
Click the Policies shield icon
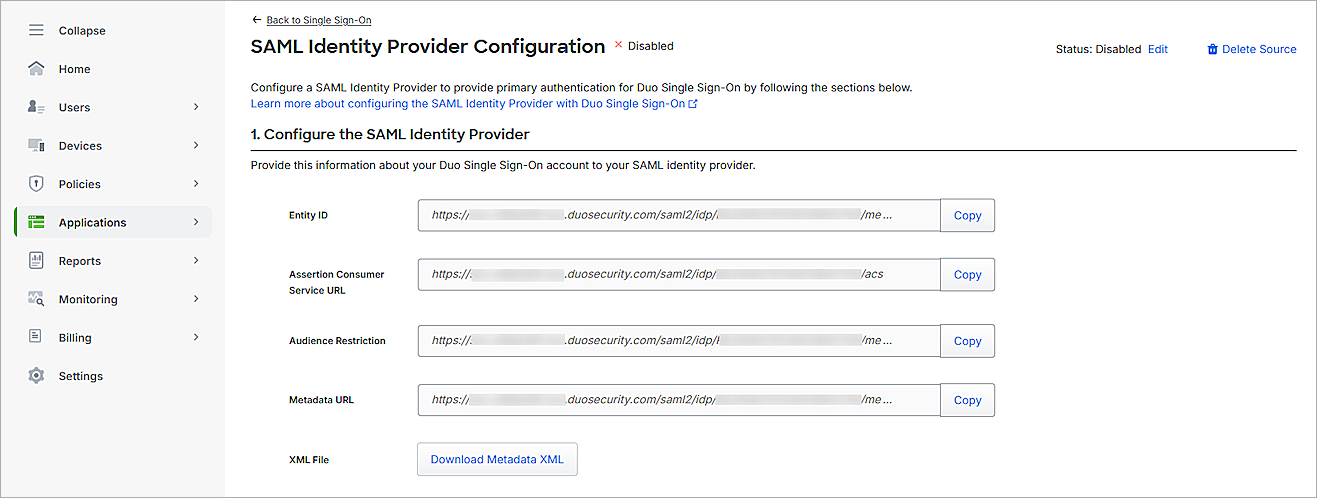37,184
